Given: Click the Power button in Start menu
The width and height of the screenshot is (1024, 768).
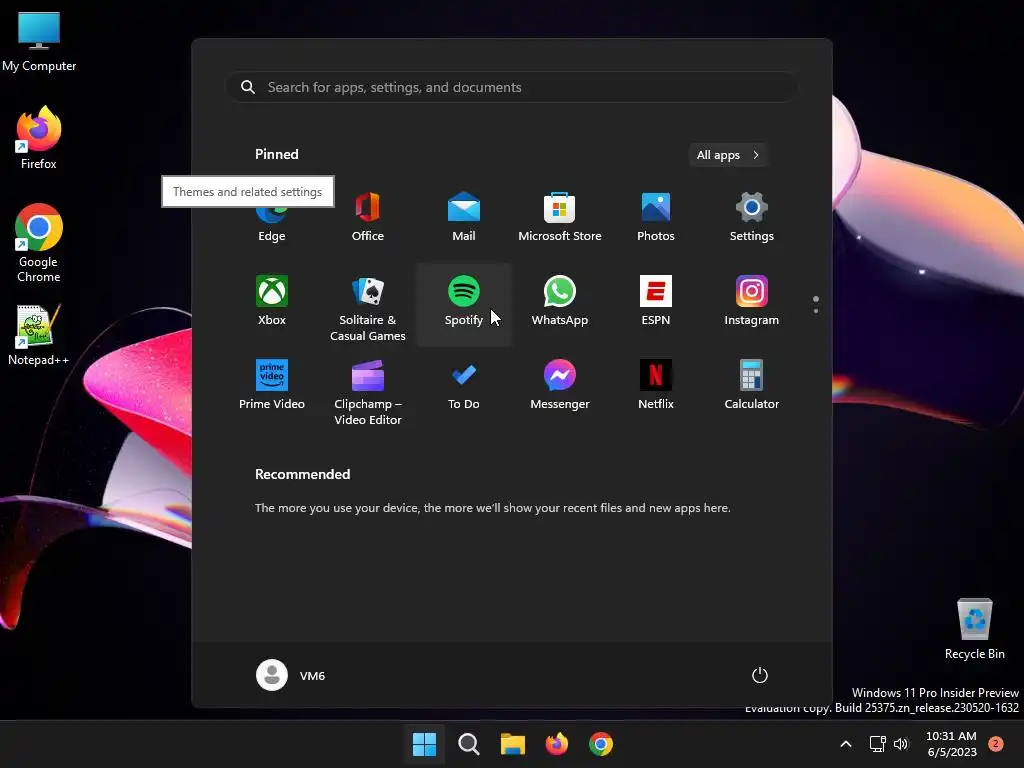Looking at the screenshot, I should 760,675.
